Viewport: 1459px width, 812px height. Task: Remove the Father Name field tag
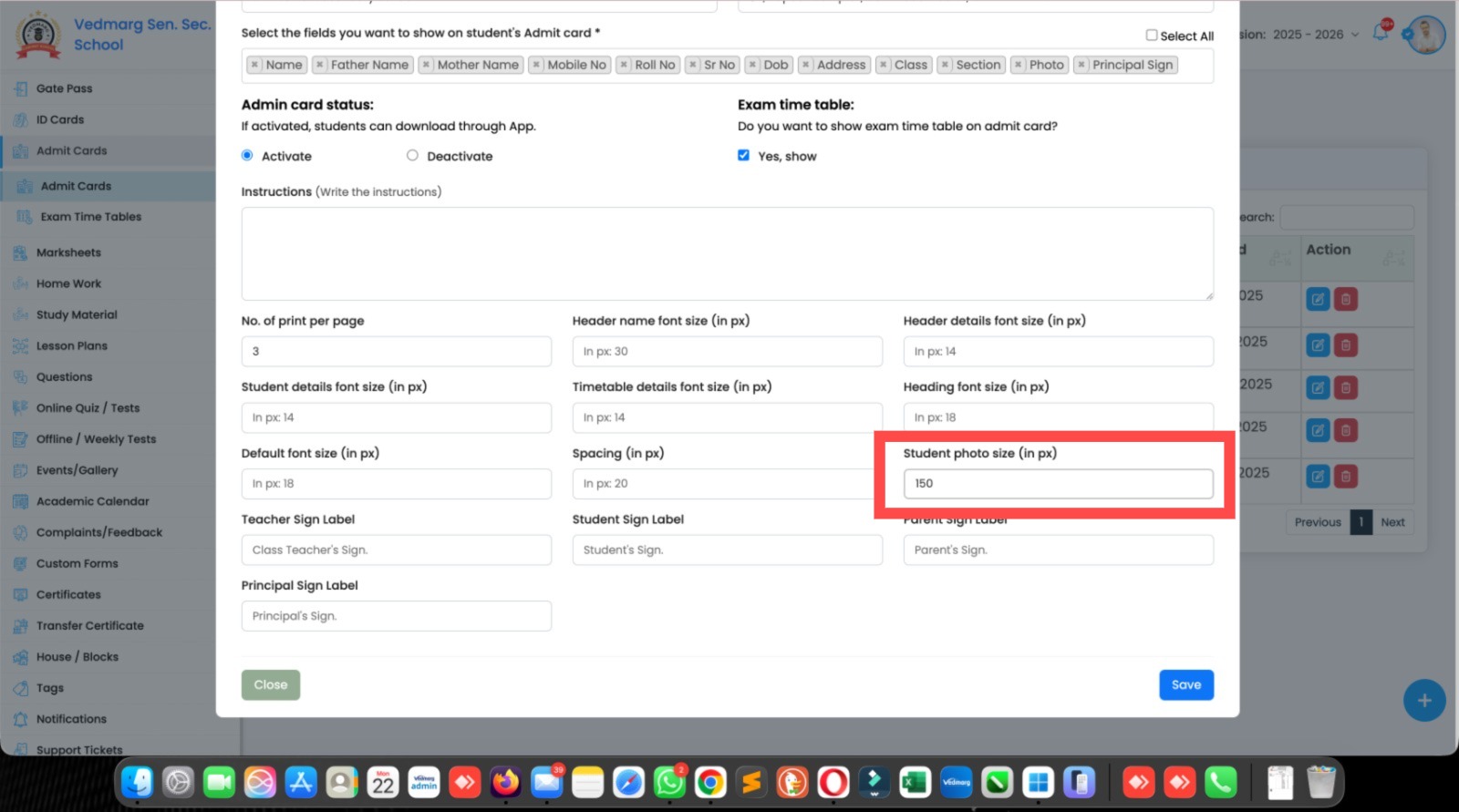(319, 65)
